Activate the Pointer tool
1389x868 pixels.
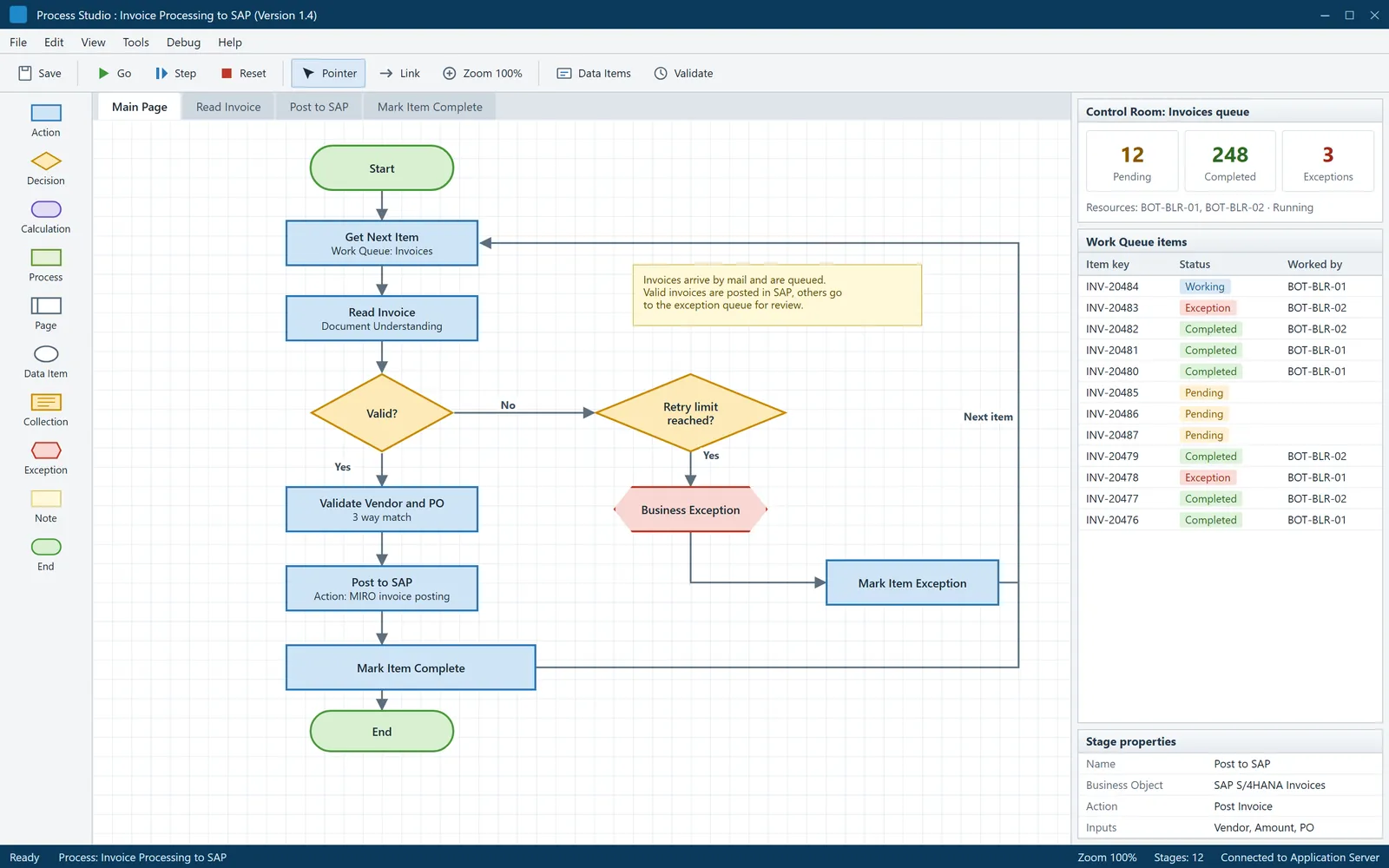[328, 74]
